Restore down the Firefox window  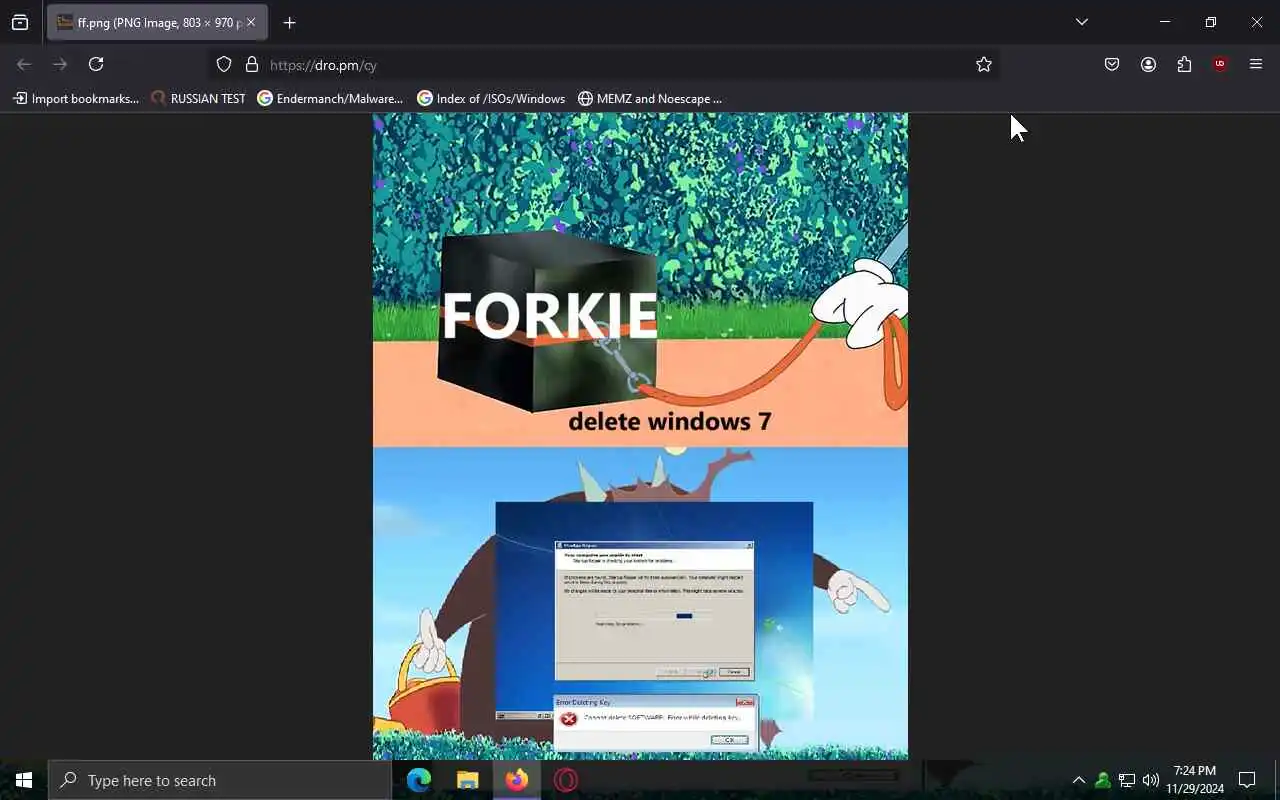pos(1211,22)
